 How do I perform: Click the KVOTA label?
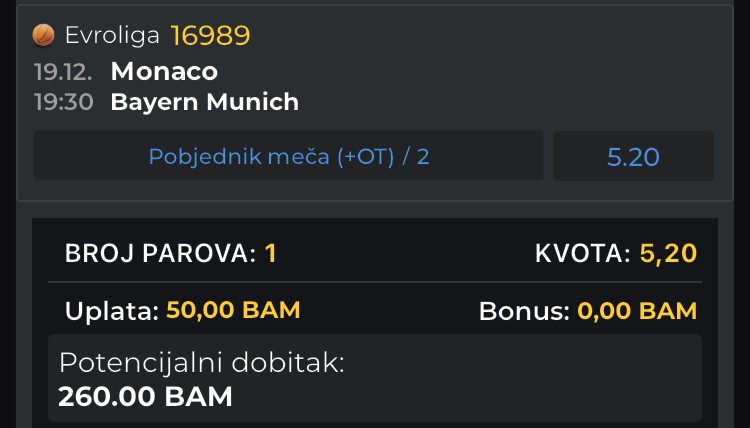(x=582, y=254)
